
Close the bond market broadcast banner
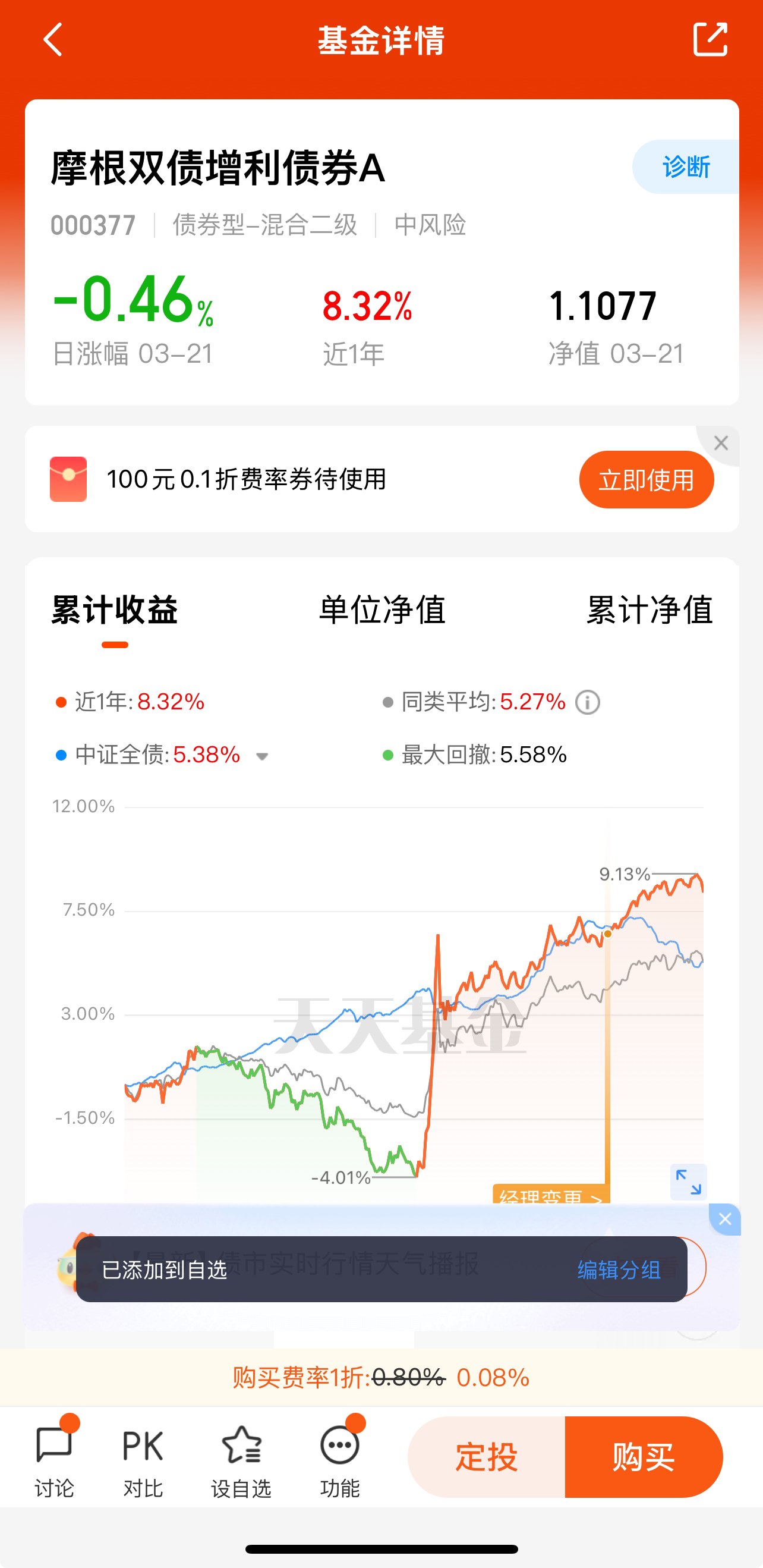[x=724, y=1219]
